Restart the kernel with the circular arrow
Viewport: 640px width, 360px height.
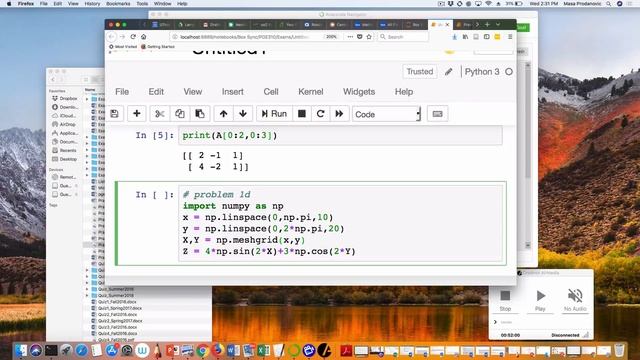click(x=320, y=114)
